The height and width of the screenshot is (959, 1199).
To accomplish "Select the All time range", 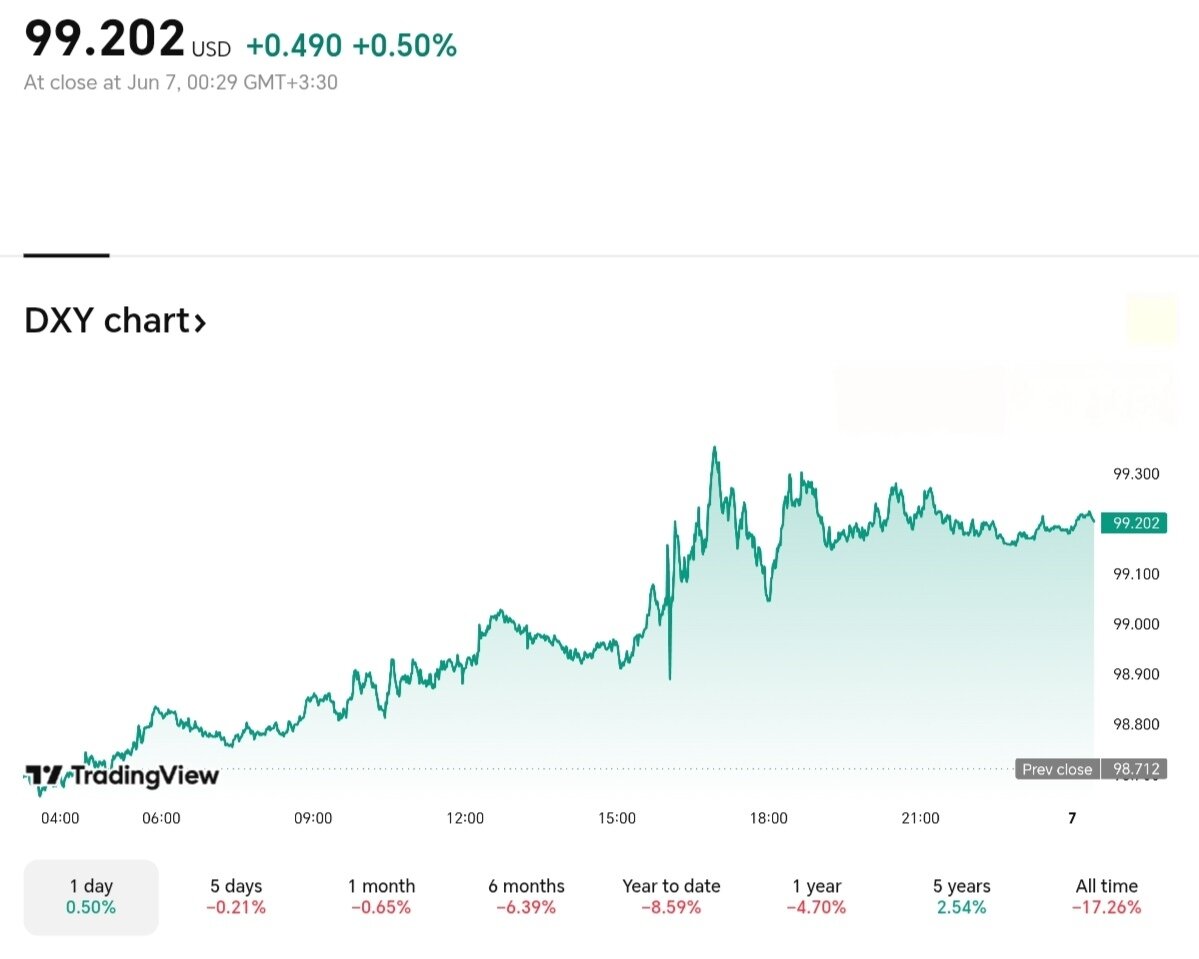I will pyautogui.click(x=1106, y=897).
